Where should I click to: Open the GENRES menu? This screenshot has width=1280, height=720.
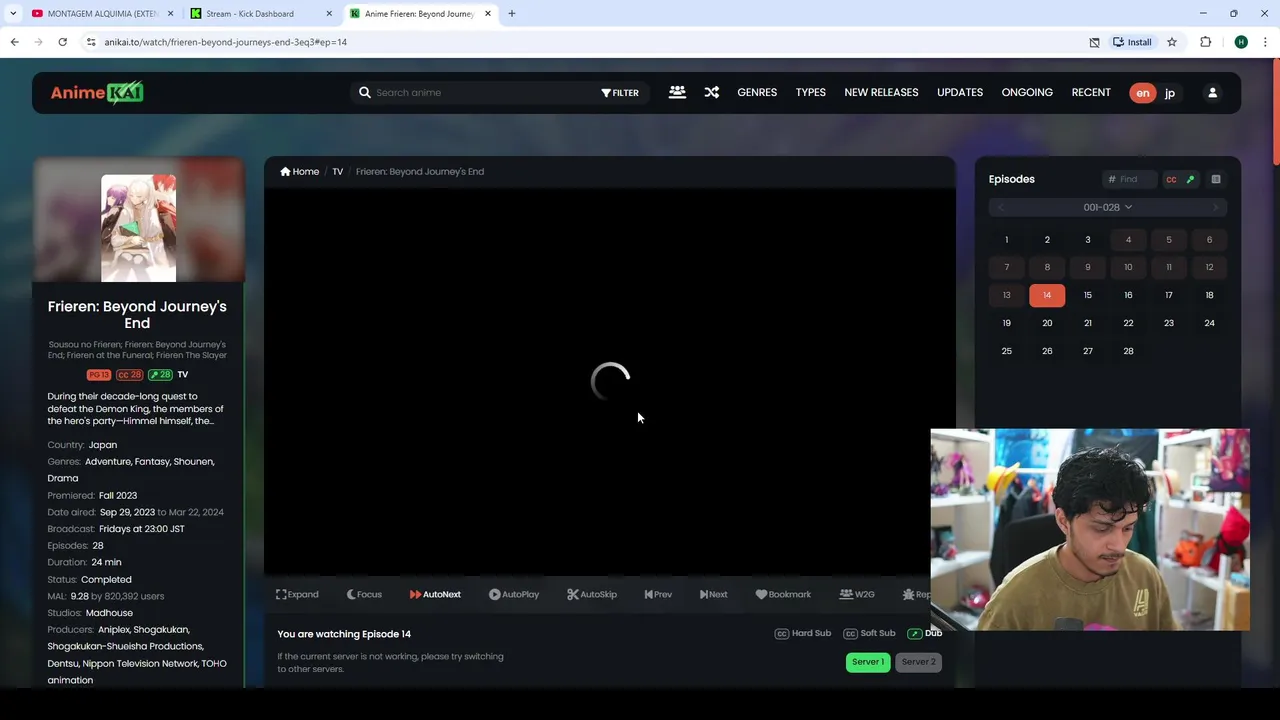pyautogui.click(x=757, y=92)
